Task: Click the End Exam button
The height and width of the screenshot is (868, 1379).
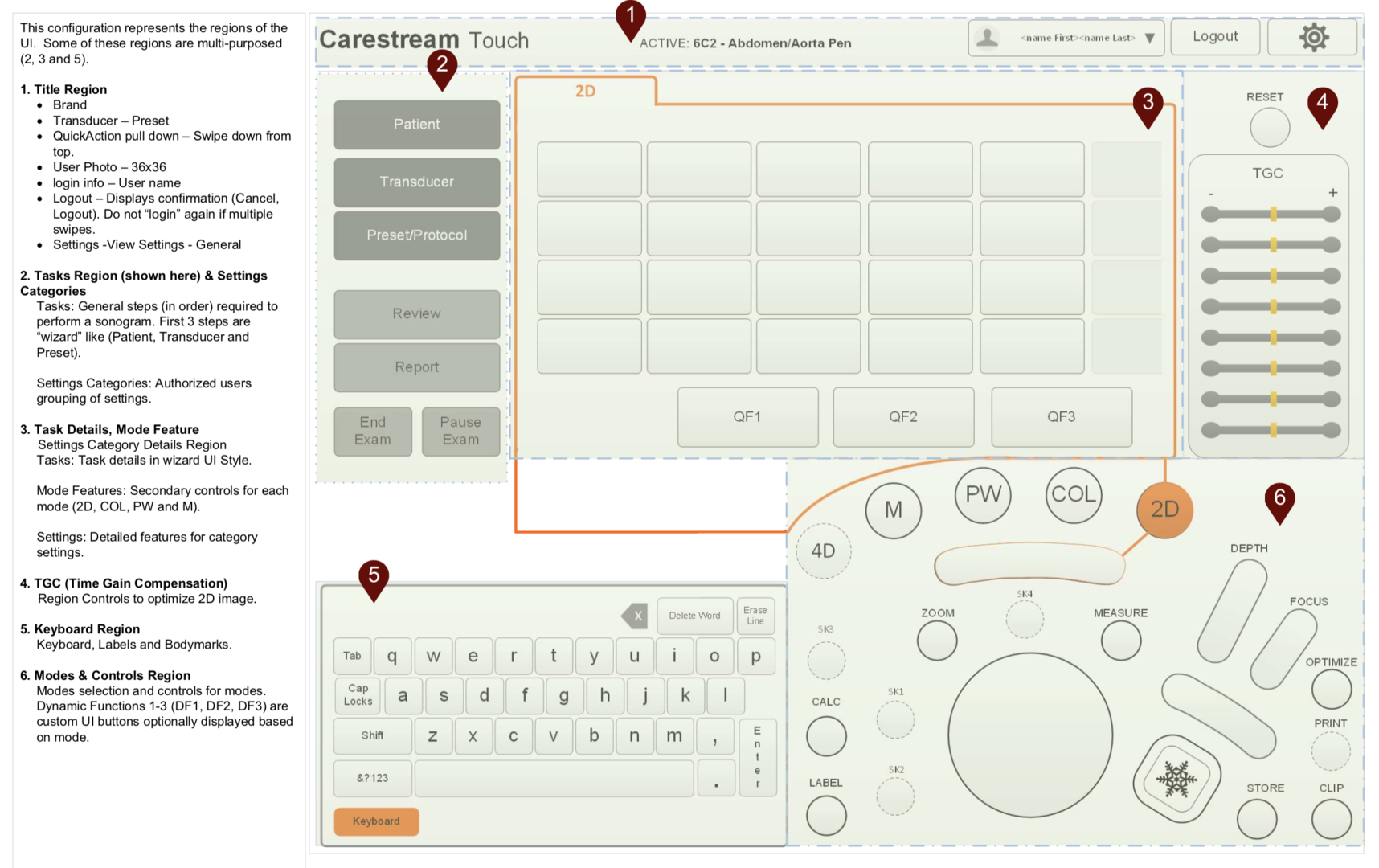Action: click(373, 431)
